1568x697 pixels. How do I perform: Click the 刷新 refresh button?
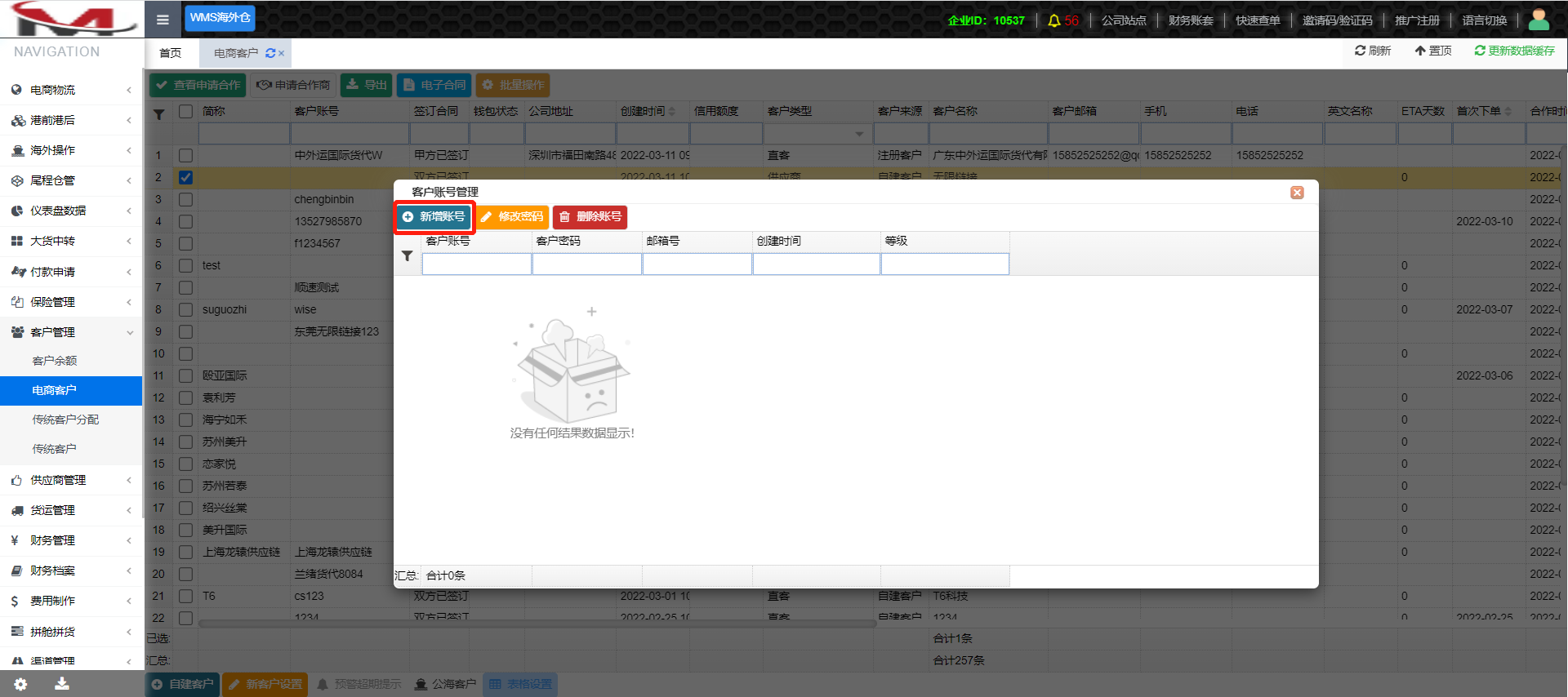coord(1373,51)
